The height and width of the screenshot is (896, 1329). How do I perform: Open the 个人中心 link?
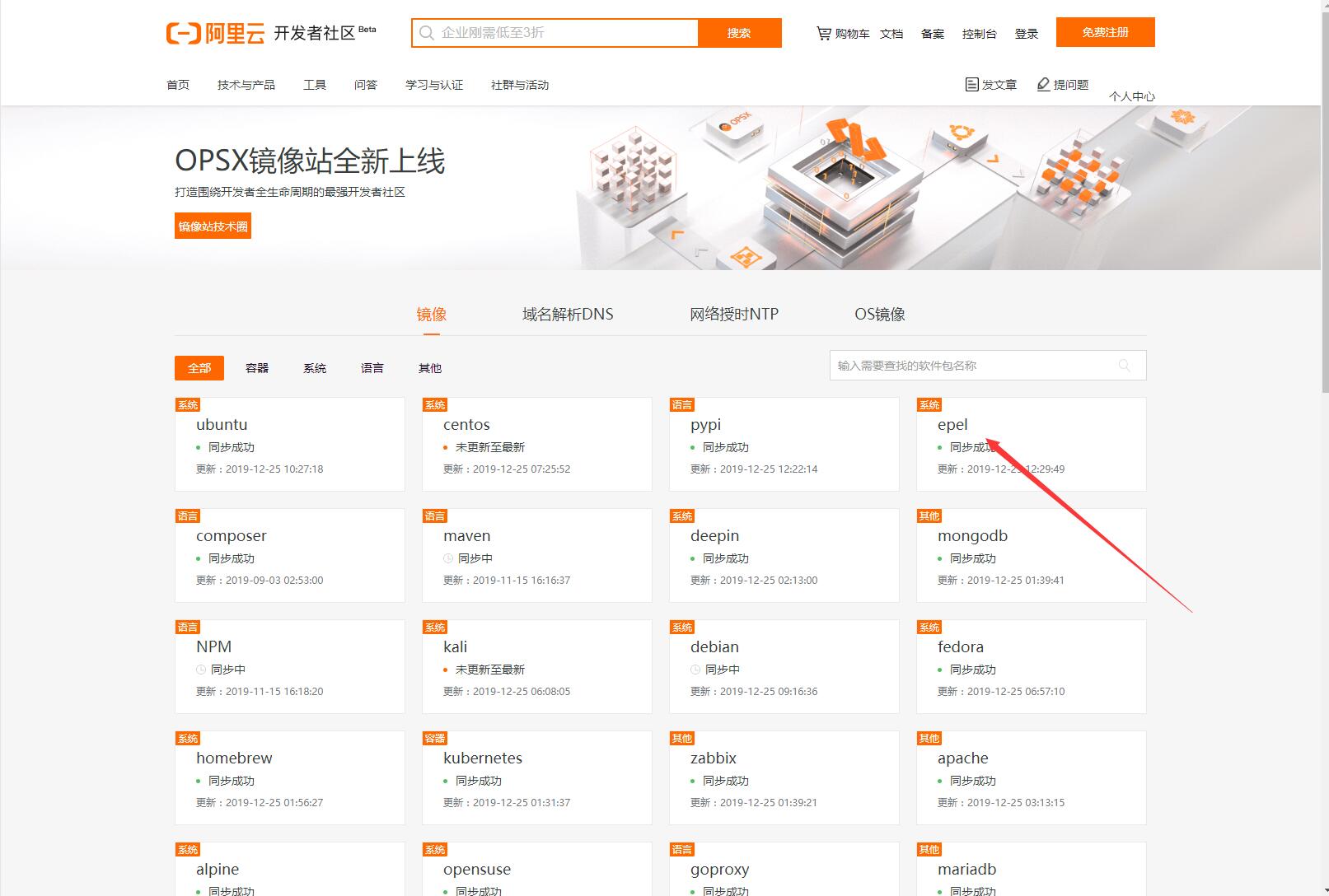pyautogui.click(x=1132, y=96)
